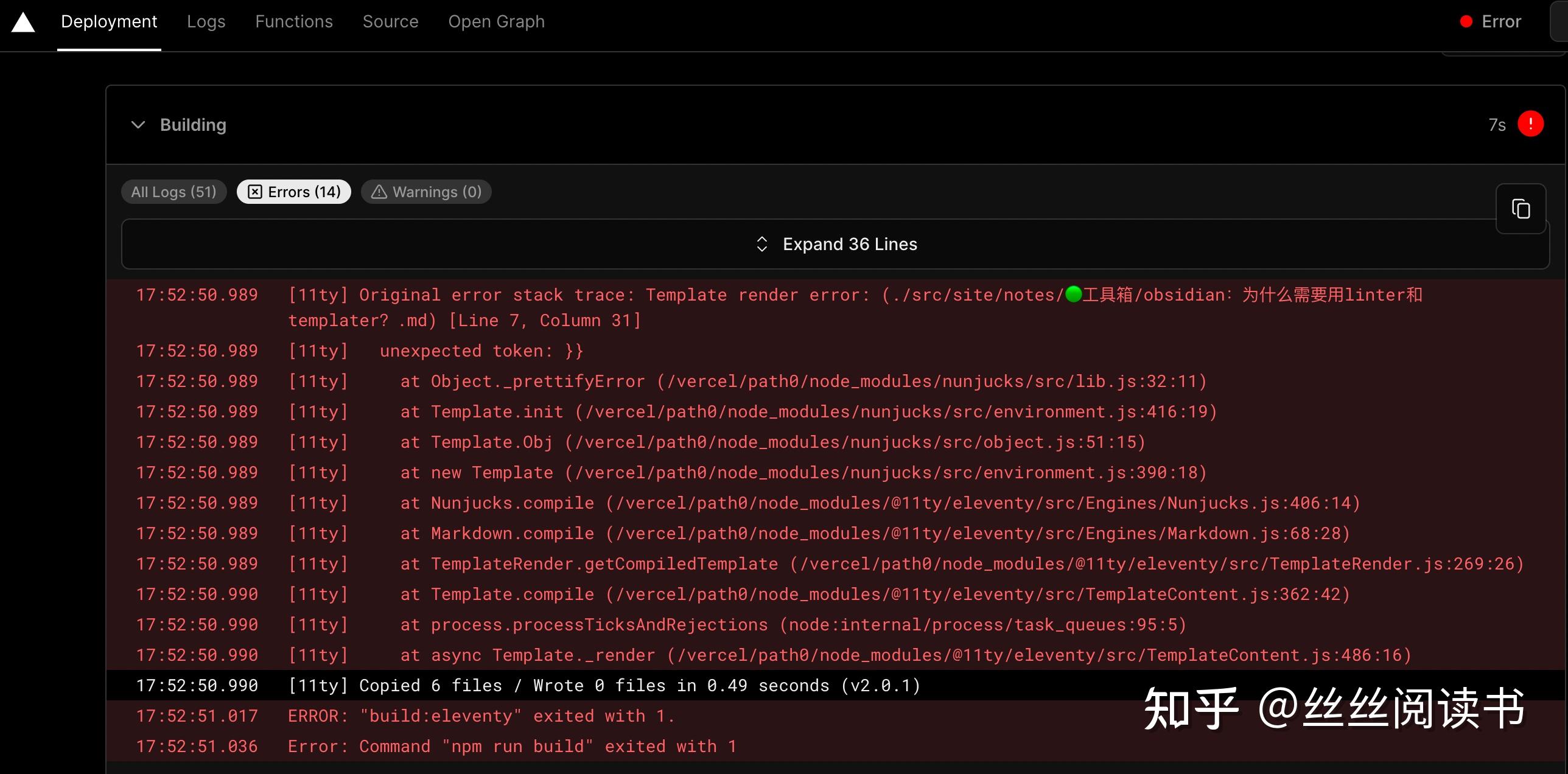Click the Warnings triangle icon
Viewport: 1568px width, 774px height.
(x=379, y=192)
